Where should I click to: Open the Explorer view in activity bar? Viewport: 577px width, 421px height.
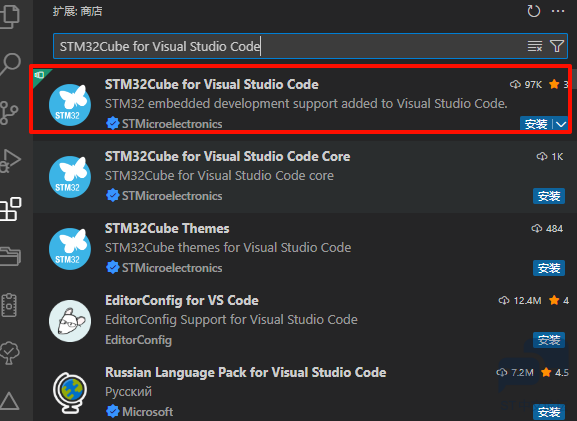9,15
